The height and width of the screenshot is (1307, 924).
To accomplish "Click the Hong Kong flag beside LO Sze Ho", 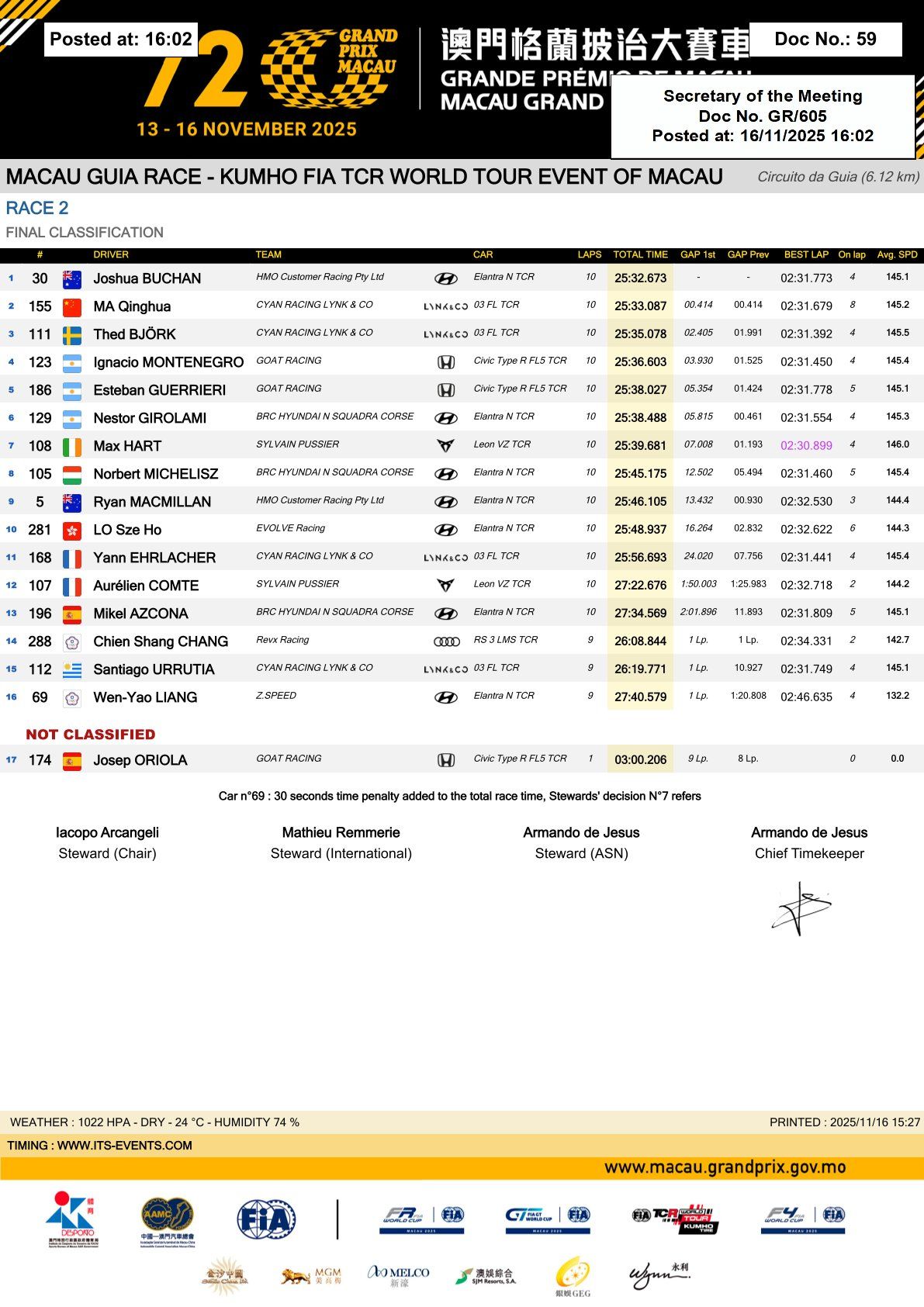I will coord(72,531).
